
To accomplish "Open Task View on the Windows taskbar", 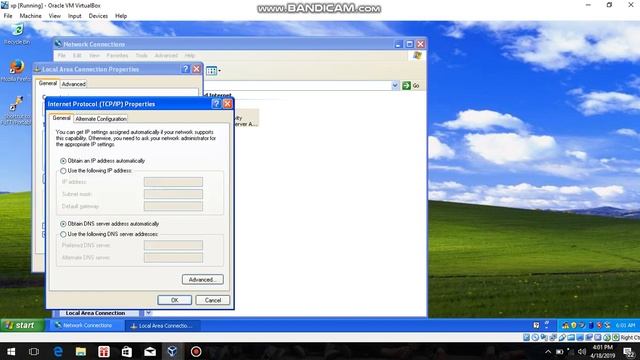I will point(34,351).
